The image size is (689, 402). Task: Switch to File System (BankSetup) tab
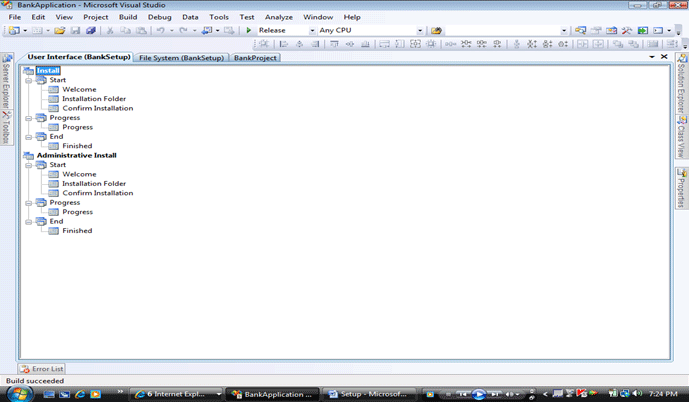pos(181,58)
